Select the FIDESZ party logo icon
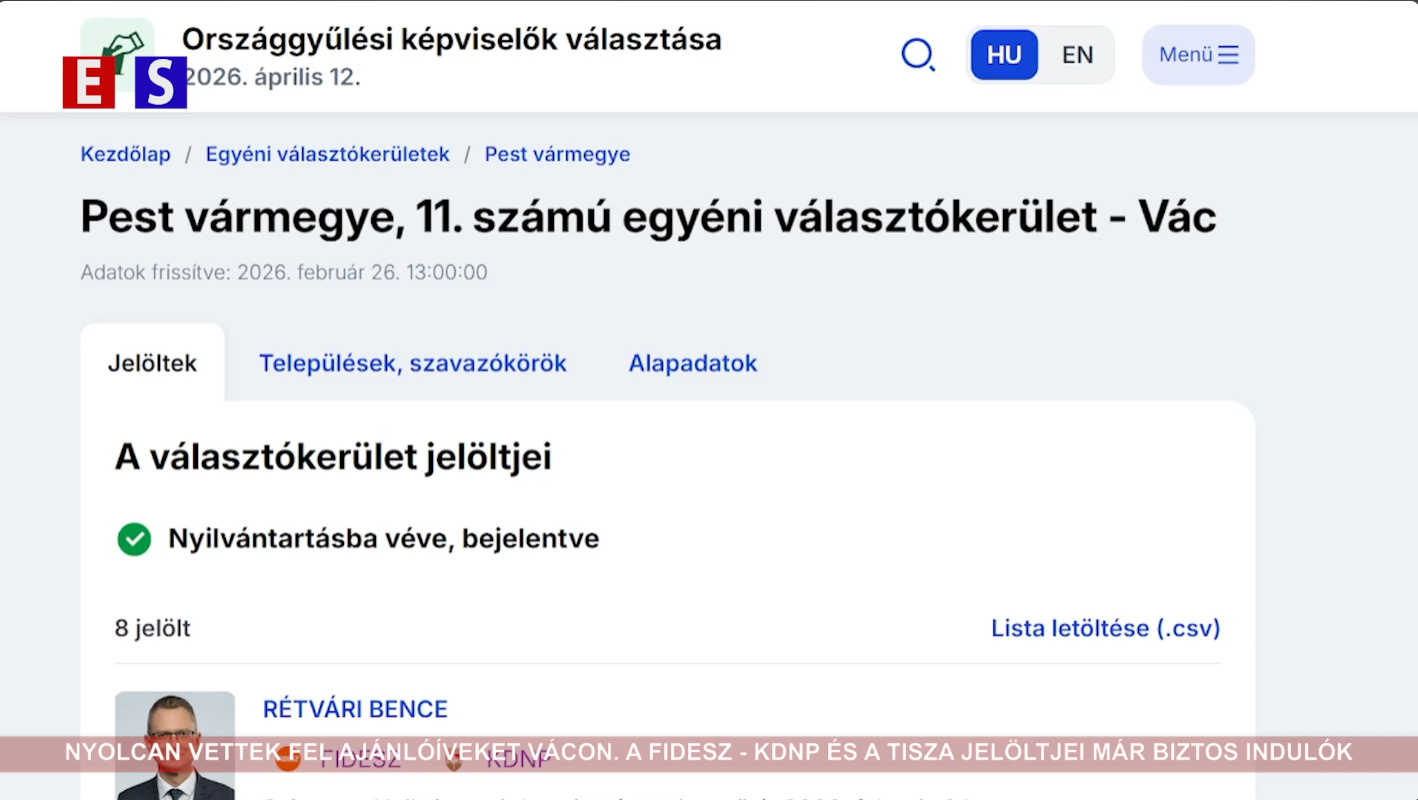The height and width of the screenshot is (800, 1418). tap(288, 760)
